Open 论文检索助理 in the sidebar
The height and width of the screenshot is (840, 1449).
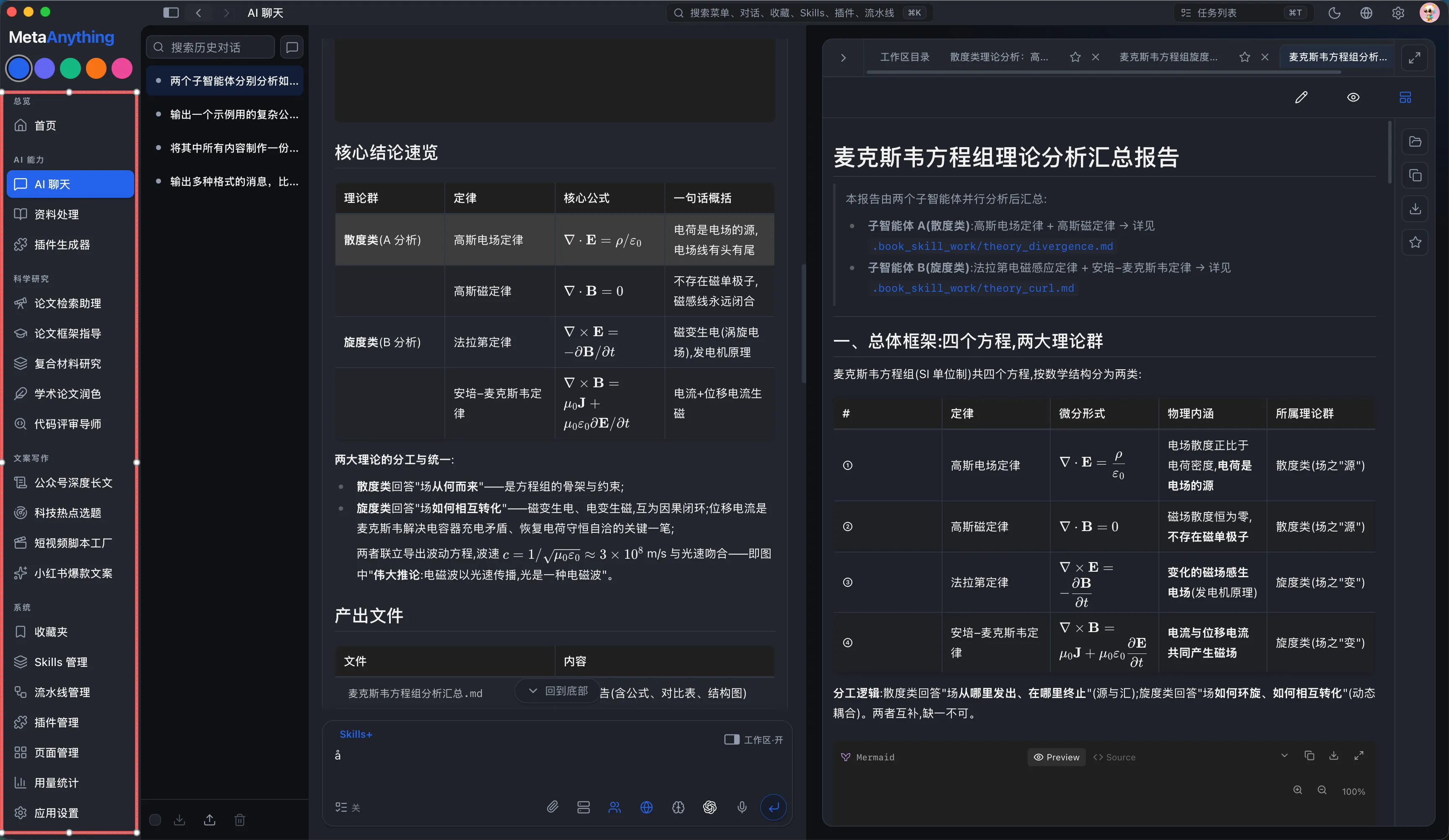coord(71,303)
